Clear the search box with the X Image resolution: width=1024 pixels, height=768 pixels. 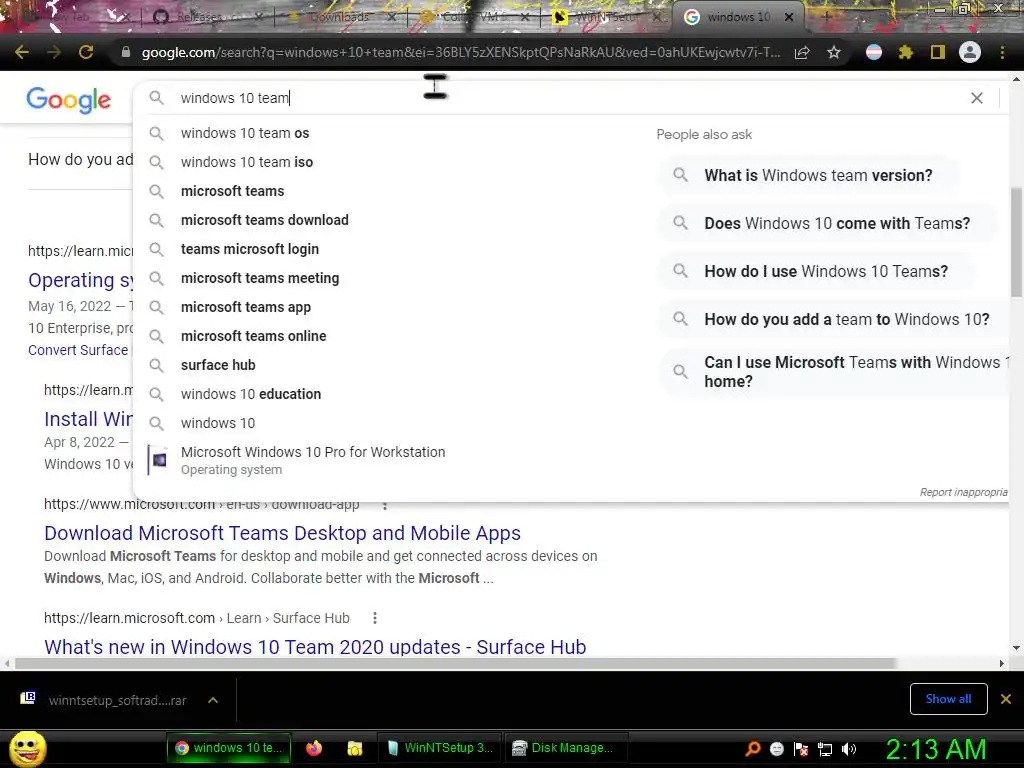977,98
